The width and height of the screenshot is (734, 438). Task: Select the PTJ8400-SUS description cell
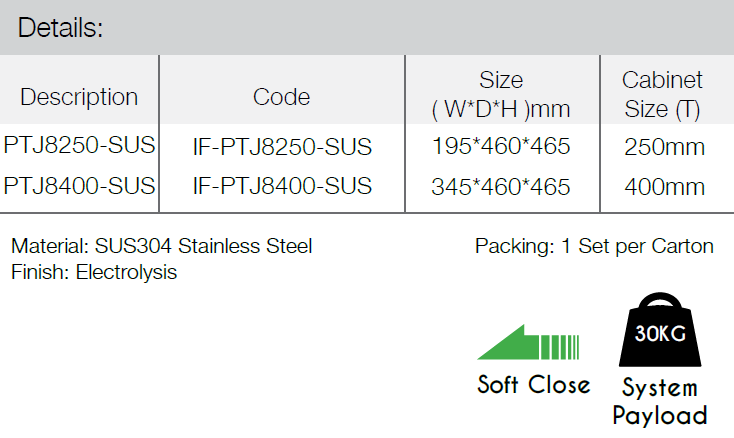79,186
